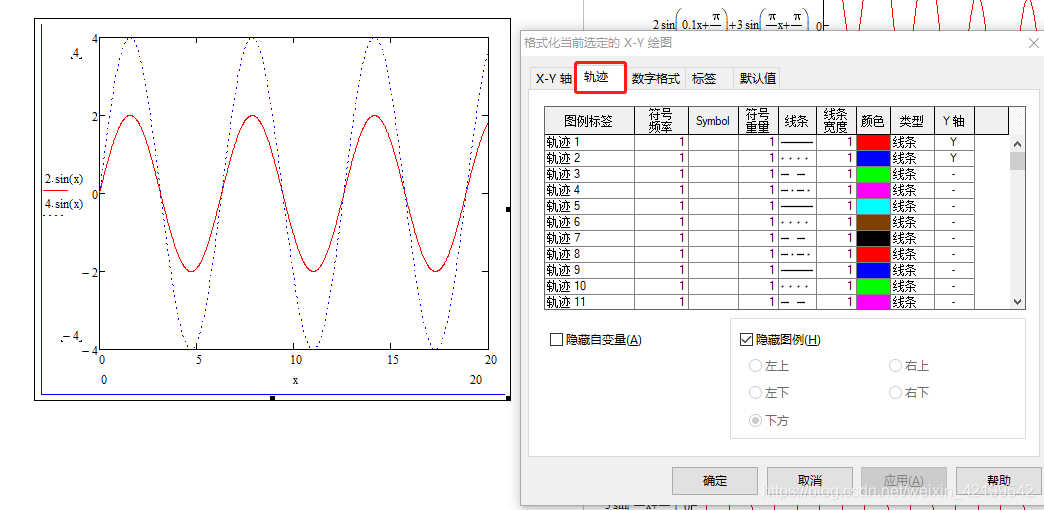Click the blue color swatch of 轨迹 2
This screenshot has width=1044, height=510.
[874, 158]
